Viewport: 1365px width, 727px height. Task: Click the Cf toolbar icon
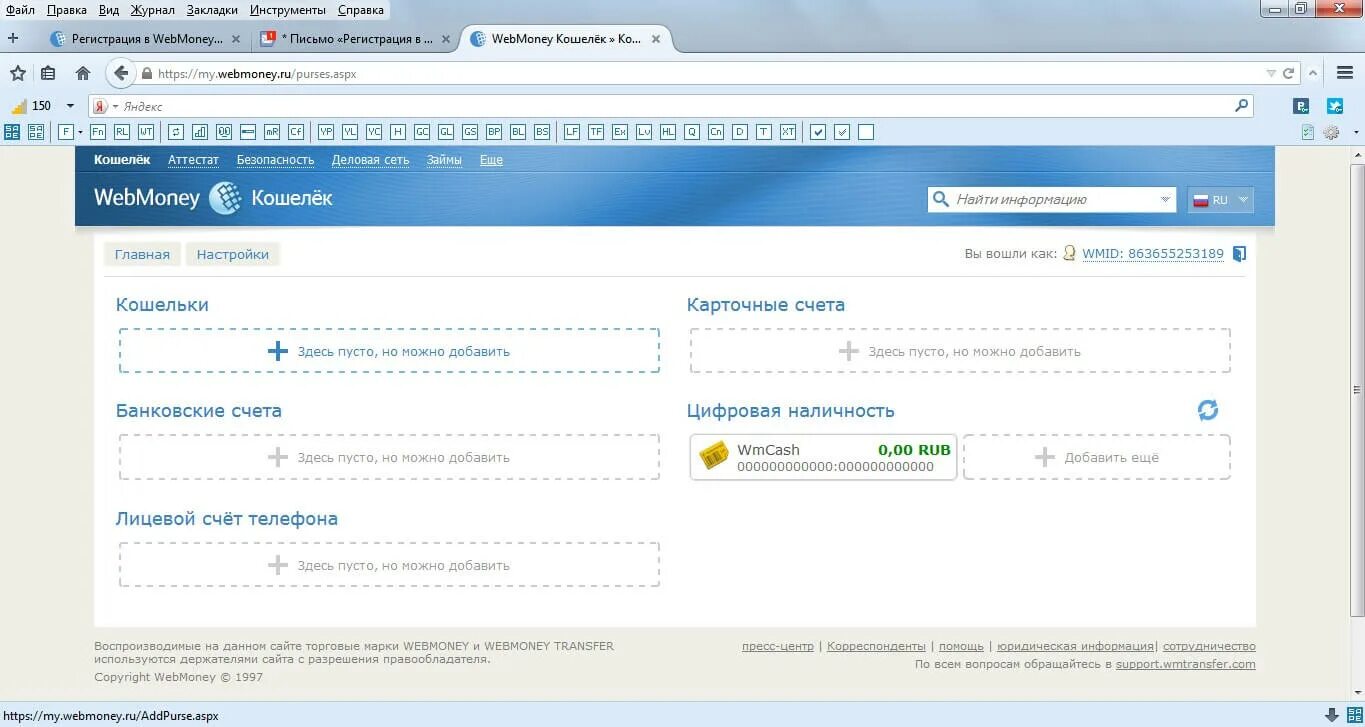(296, 132)
